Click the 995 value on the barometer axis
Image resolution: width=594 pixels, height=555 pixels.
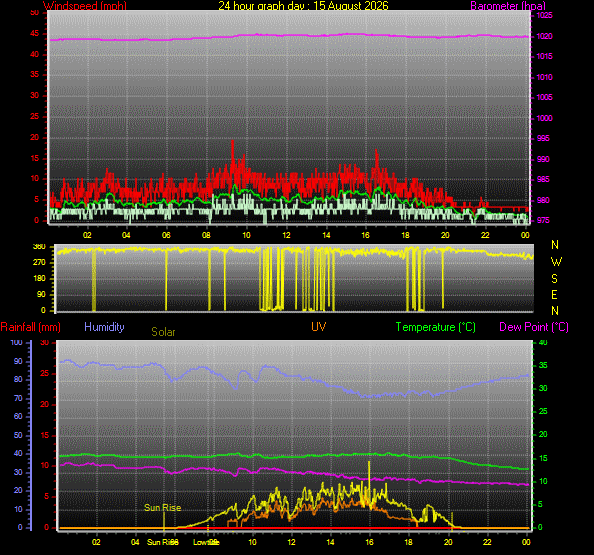(543, 138)
